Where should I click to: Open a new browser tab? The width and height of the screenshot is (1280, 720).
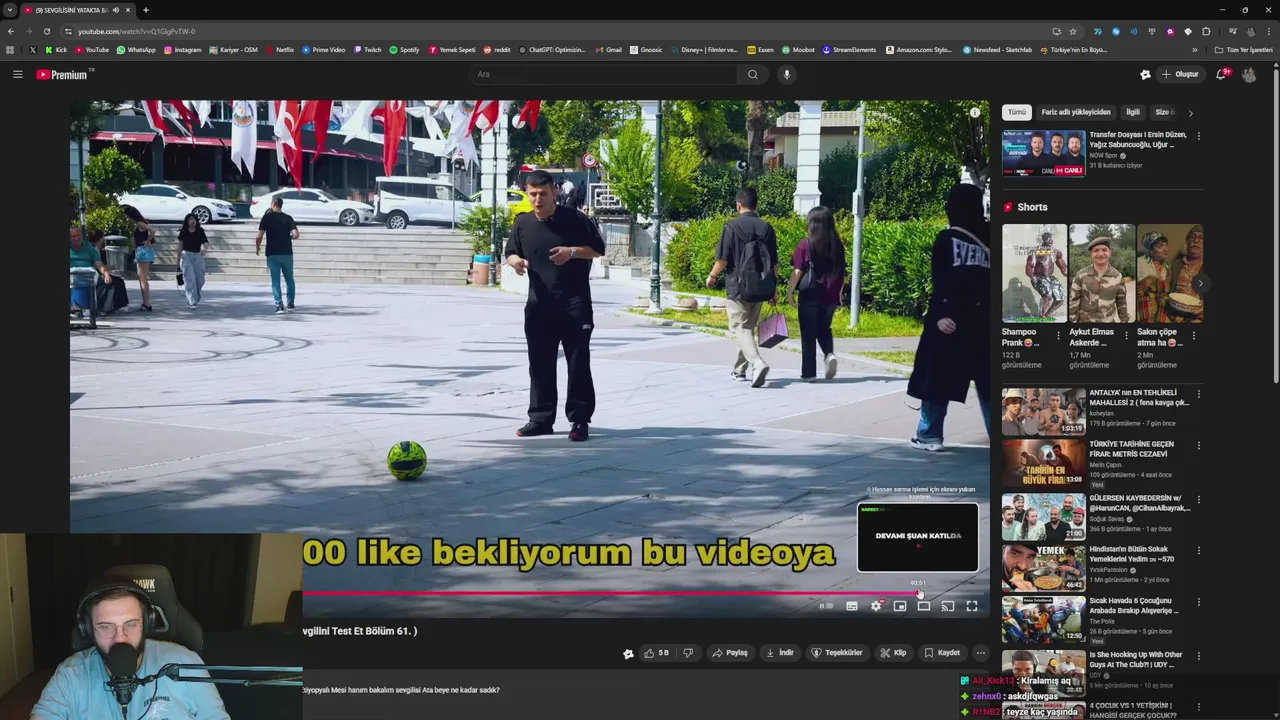(146, 10)
